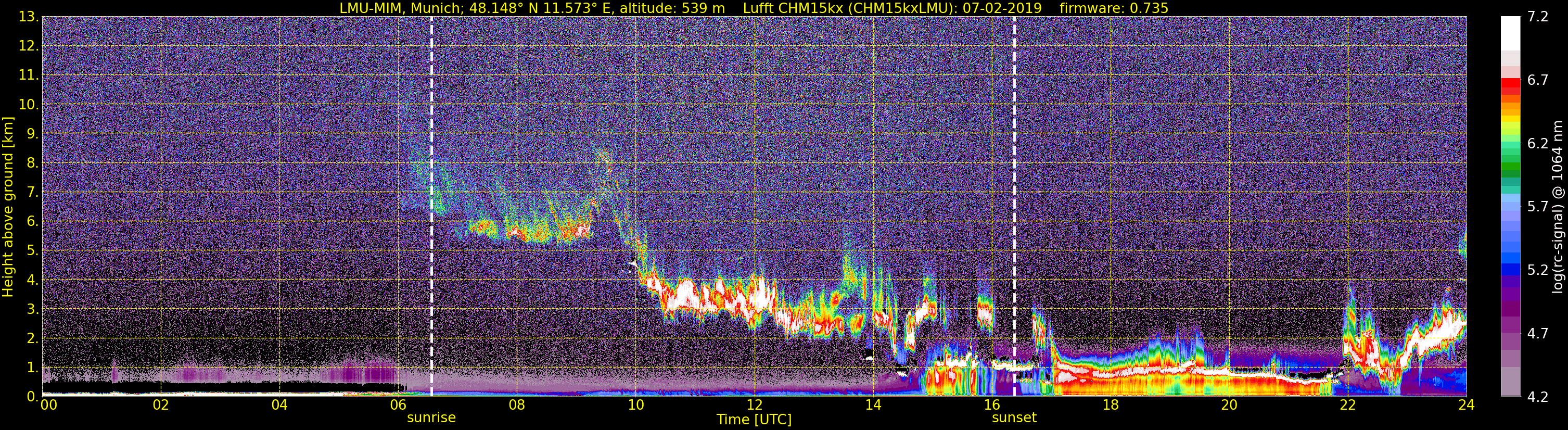Image resolution: width=1568 pixels, height=430 pixels.
Task: Click the white dashed sunset marker line
Action: point(1015,207)
